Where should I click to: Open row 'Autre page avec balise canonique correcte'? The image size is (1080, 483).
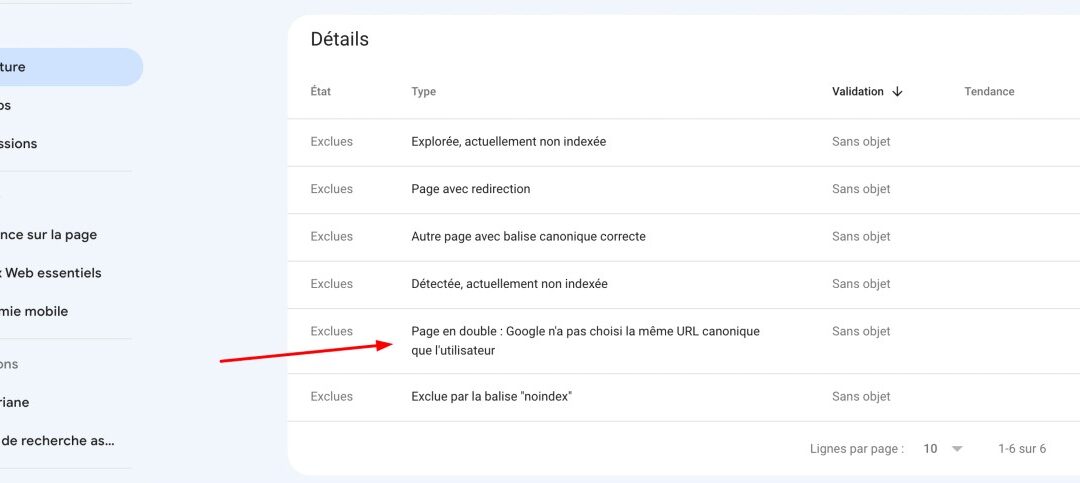click(x=684, y=237)
